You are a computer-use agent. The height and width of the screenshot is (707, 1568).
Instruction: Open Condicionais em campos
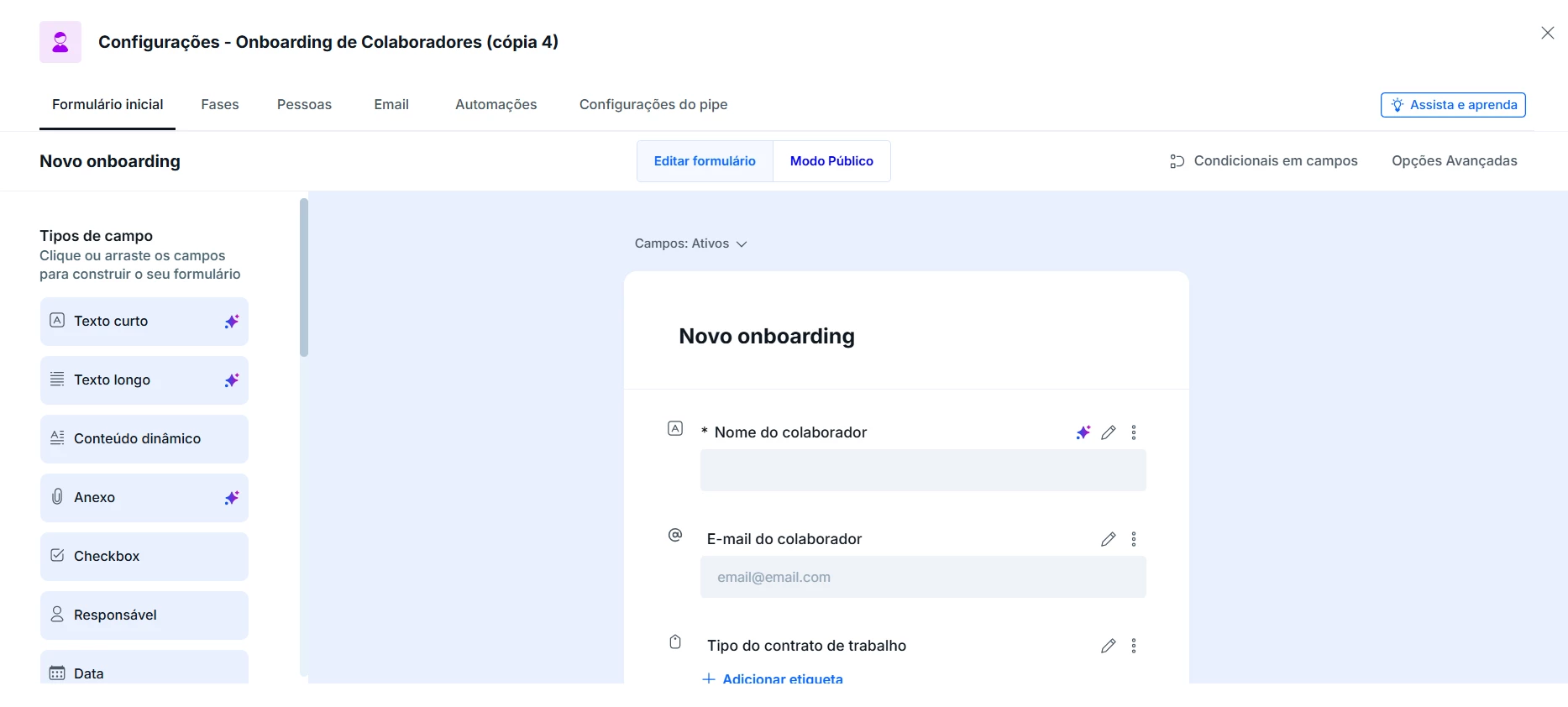1264,161
